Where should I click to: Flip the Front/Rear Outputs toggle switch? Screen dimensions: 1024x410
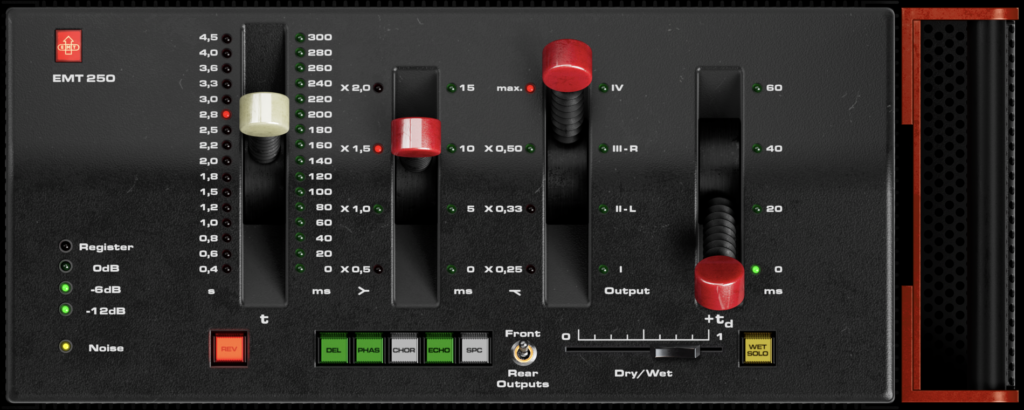click(x=522, y=355)
